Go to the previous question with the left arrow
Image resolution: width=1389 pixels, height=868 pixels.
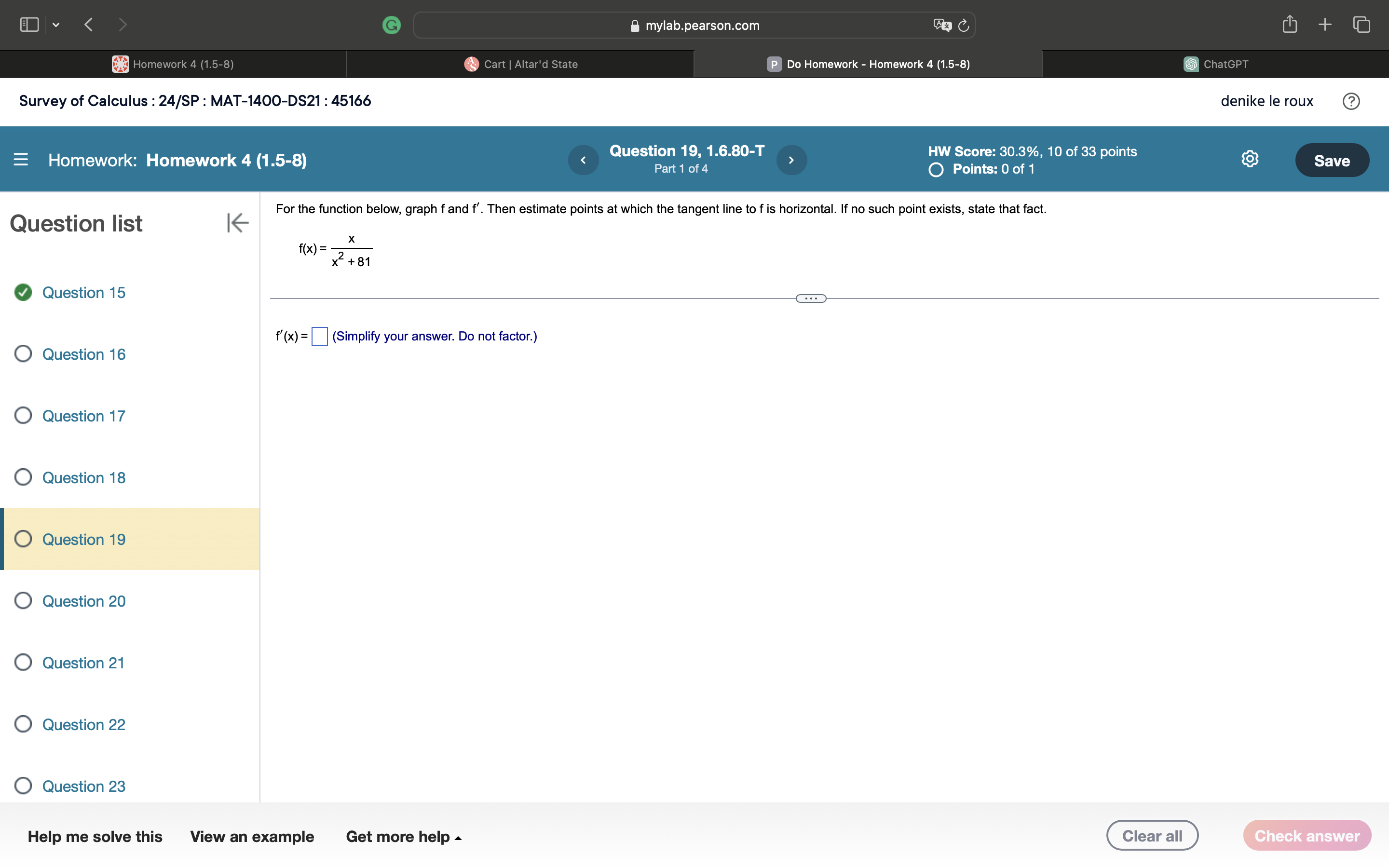583,160
